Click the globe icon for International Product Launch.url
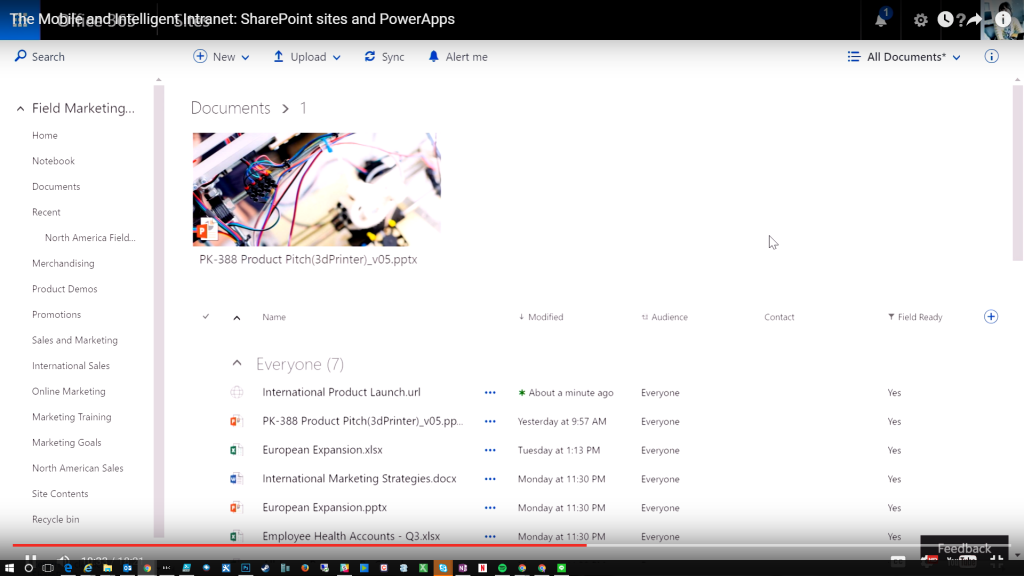 pyautogui.click(x=236, y=392)
